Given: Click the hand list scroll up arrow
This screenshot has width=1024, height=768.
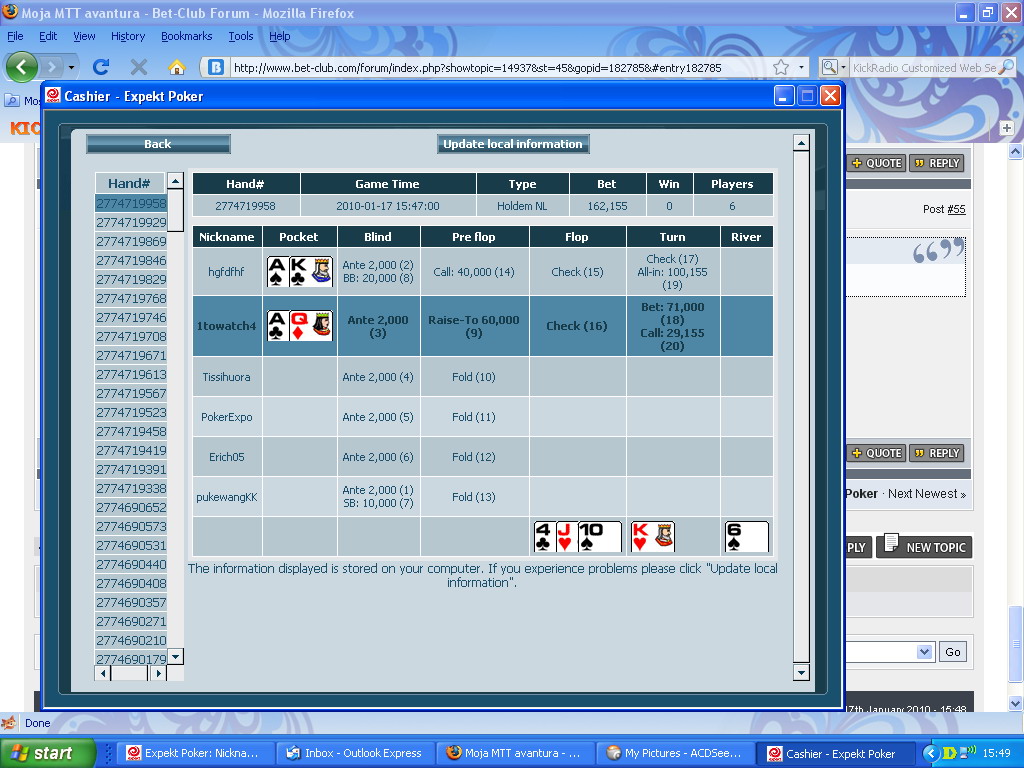Looking at the screenshot, I should coord(175,181).
